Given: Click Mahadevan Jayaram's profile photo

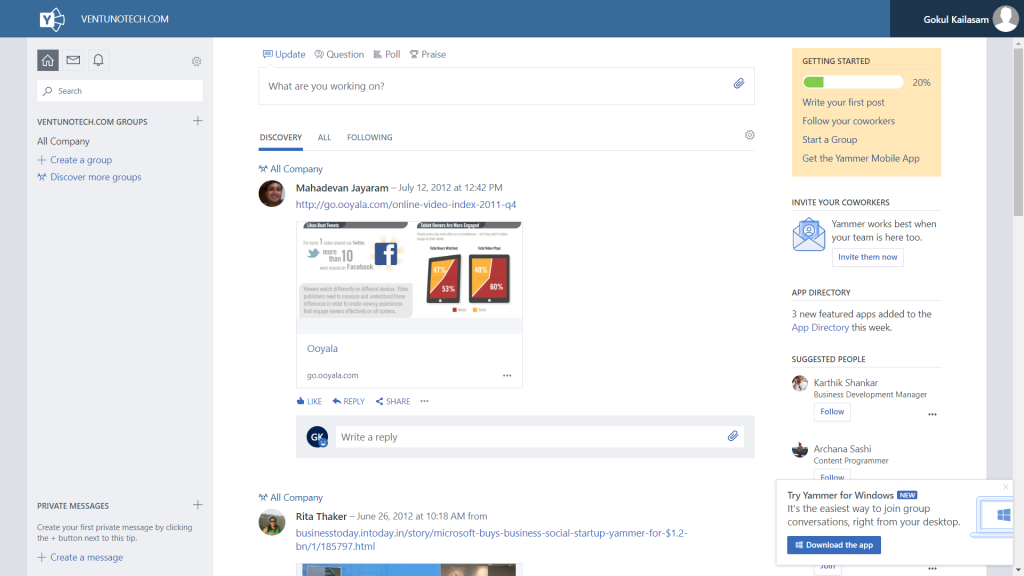Looking at the screenshot, I should tap(272, 194).
